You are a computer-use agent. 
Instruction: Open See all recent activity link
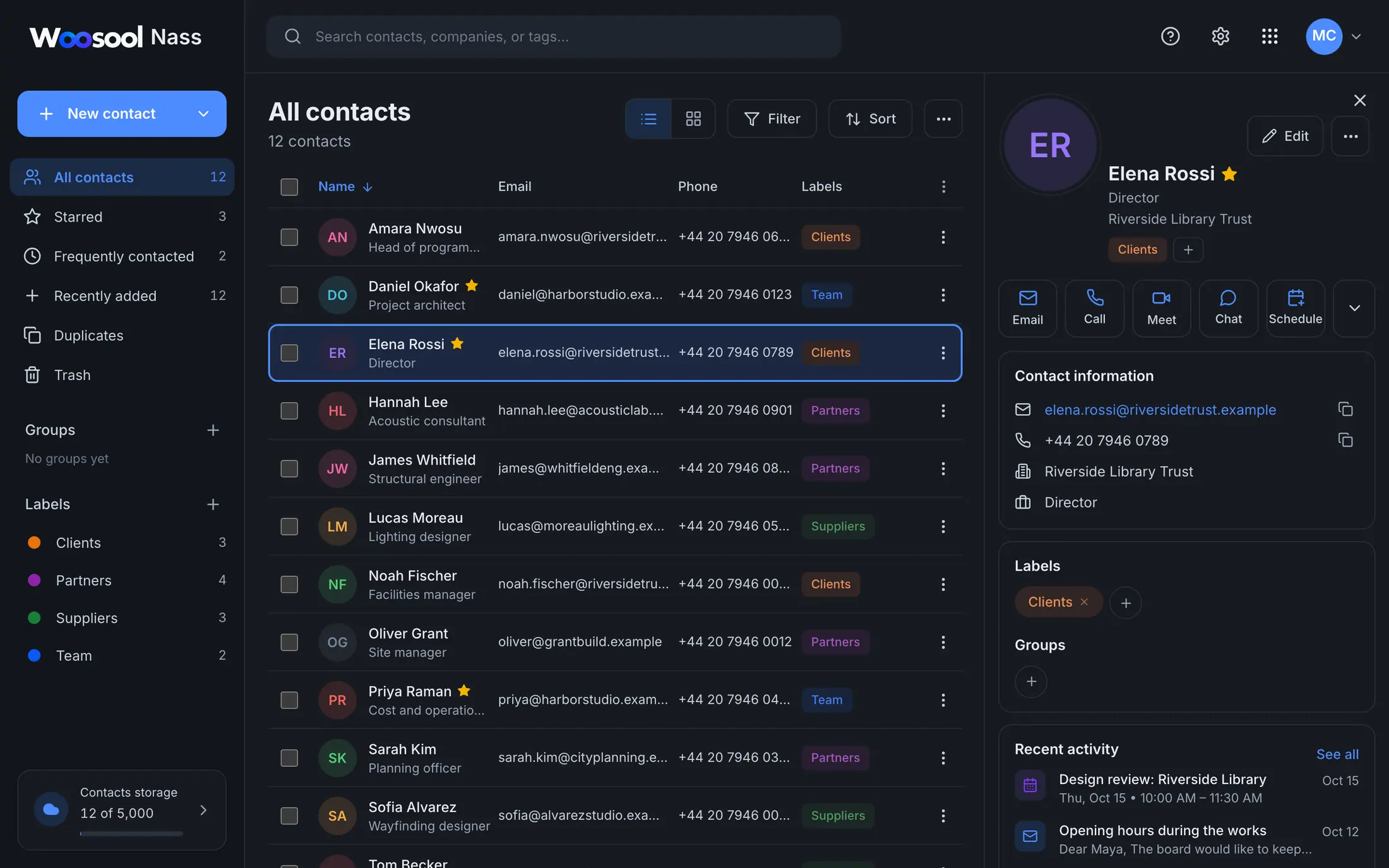coord(1337,754)
